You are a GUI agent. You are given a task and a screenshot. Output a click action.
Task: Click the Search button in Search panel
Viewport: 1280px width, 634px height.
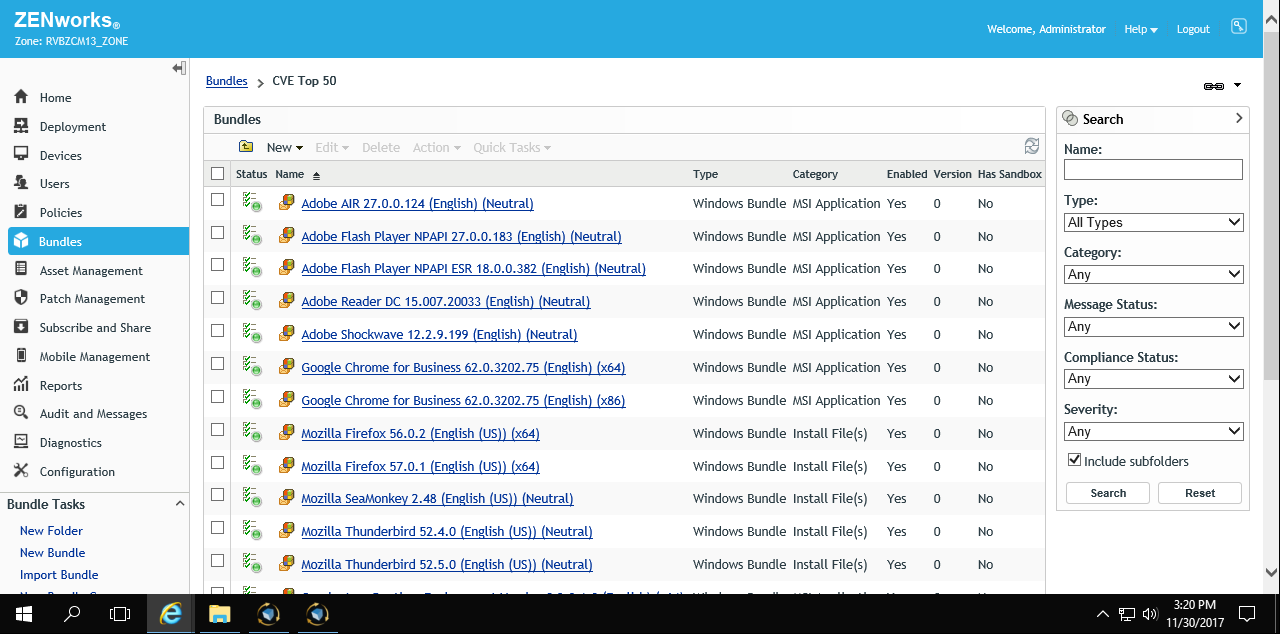1108,493
